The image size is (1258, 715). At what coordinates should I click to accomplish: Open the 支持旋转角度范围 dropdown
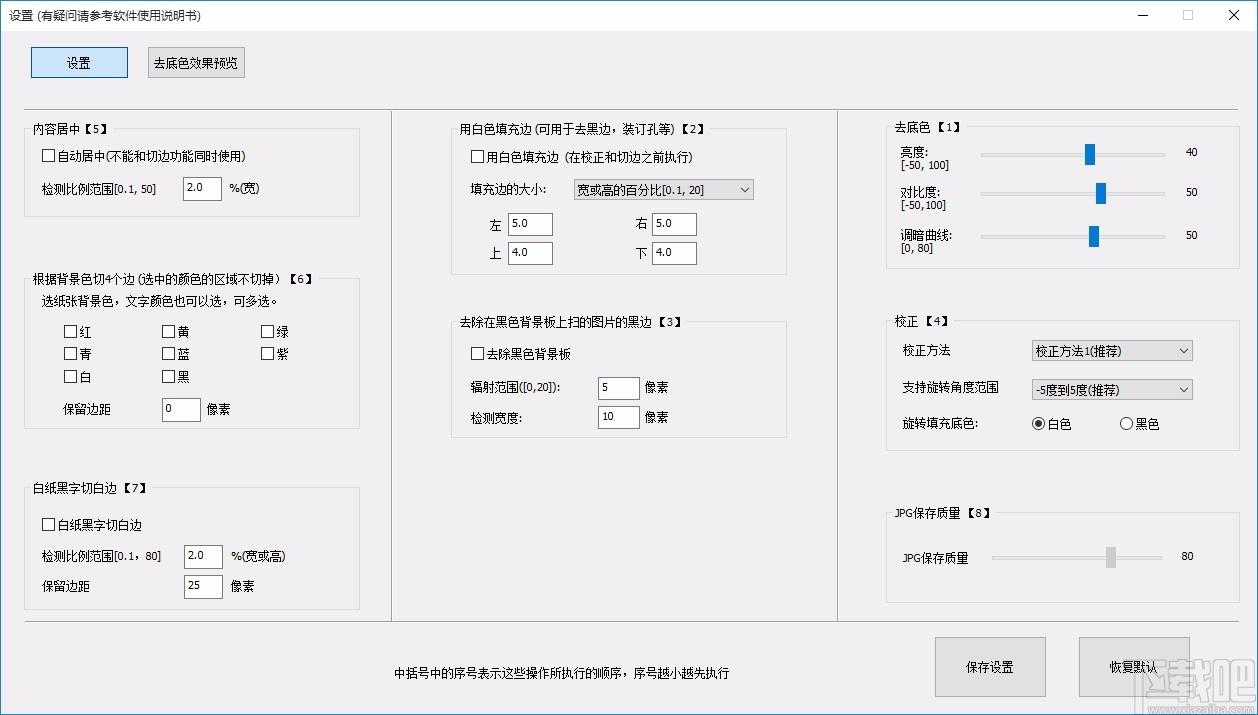coord(1112,389)
